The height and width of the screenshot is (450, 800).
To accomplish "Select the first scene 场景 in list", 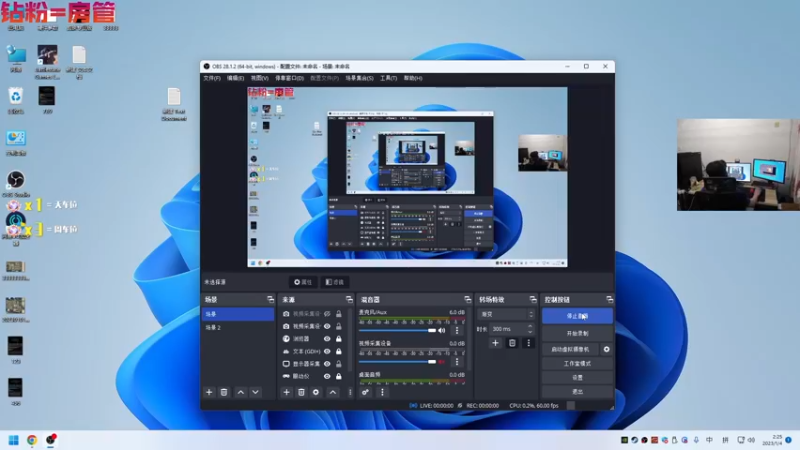I will tap(238, 314).
